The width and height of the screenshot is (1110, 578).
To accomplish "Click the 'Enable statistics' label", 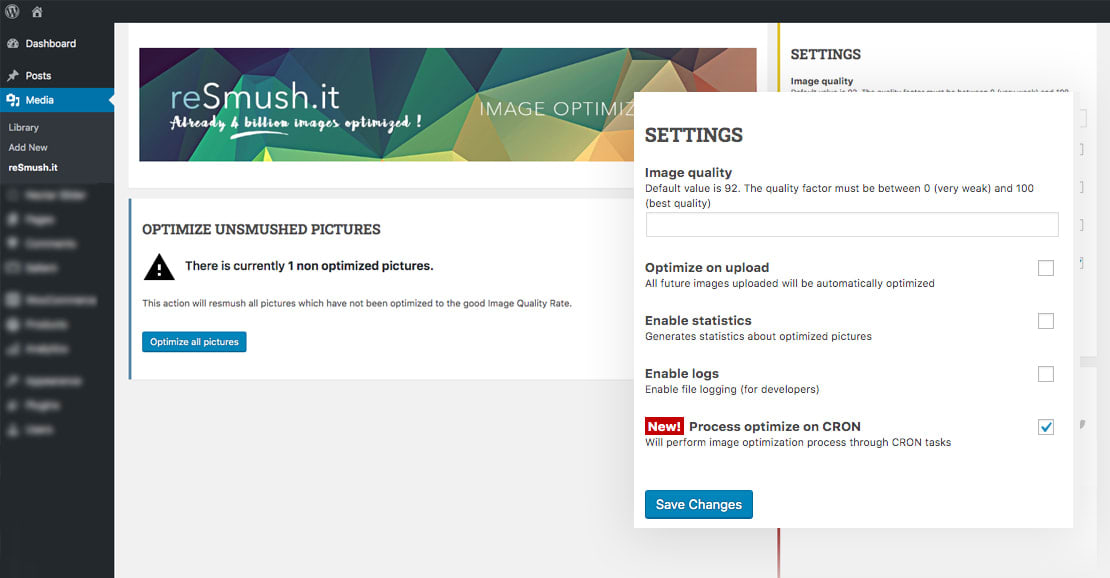I will tap(698, 320).
